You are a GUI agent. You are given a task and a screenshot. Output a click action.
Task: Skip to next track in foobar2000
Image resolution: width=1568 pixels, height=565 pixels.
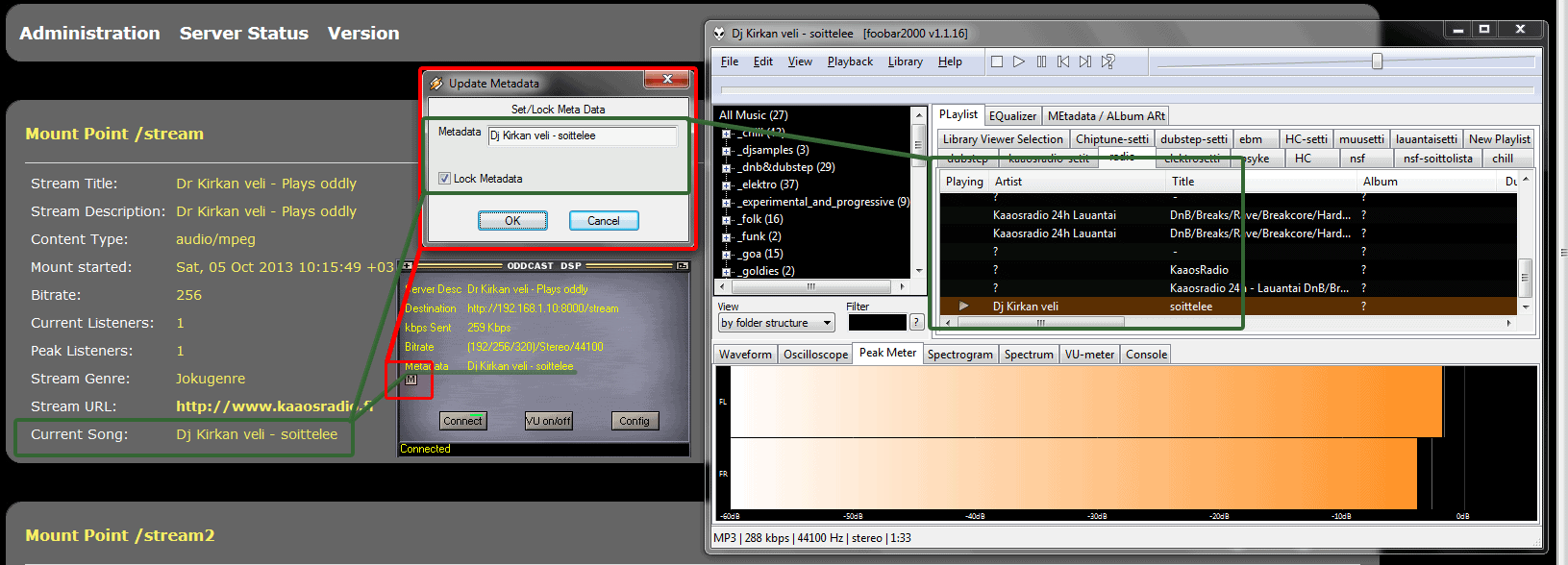tap(1085, 61)
